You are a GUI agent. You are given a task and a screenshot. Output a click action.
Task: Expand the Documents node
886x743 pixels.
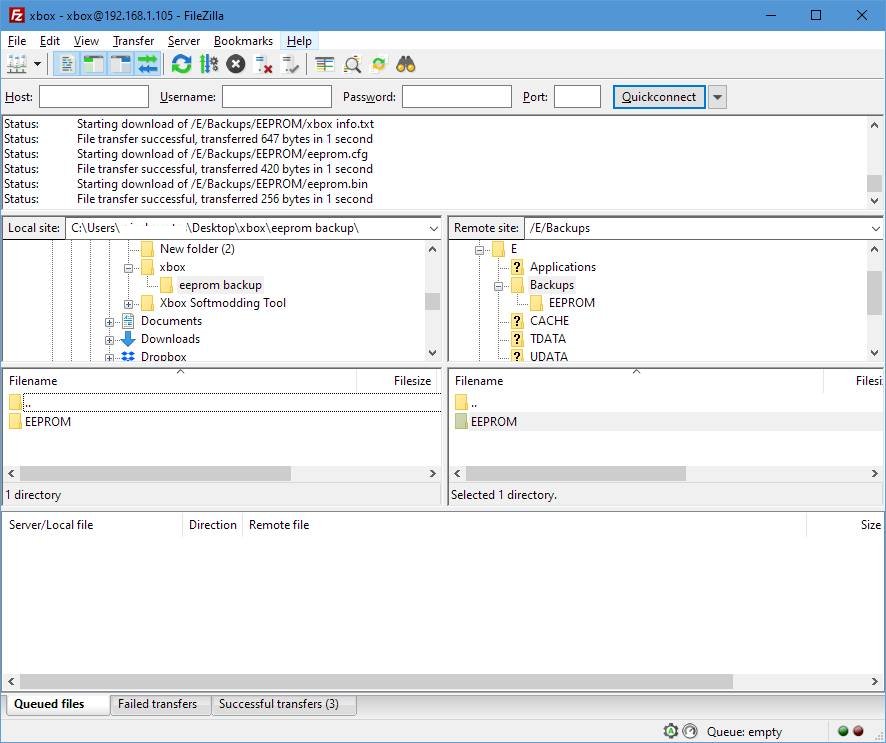pos(109,322)
